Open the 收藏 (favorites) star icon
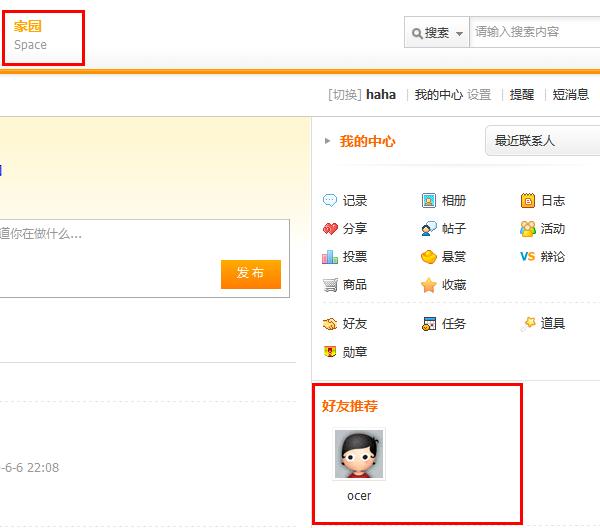600x528 pixels. coord(429,285)
